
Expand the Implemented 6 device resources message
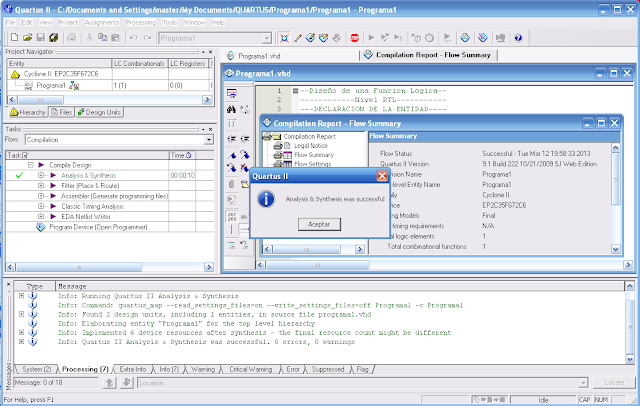click(x=21, y=333)
